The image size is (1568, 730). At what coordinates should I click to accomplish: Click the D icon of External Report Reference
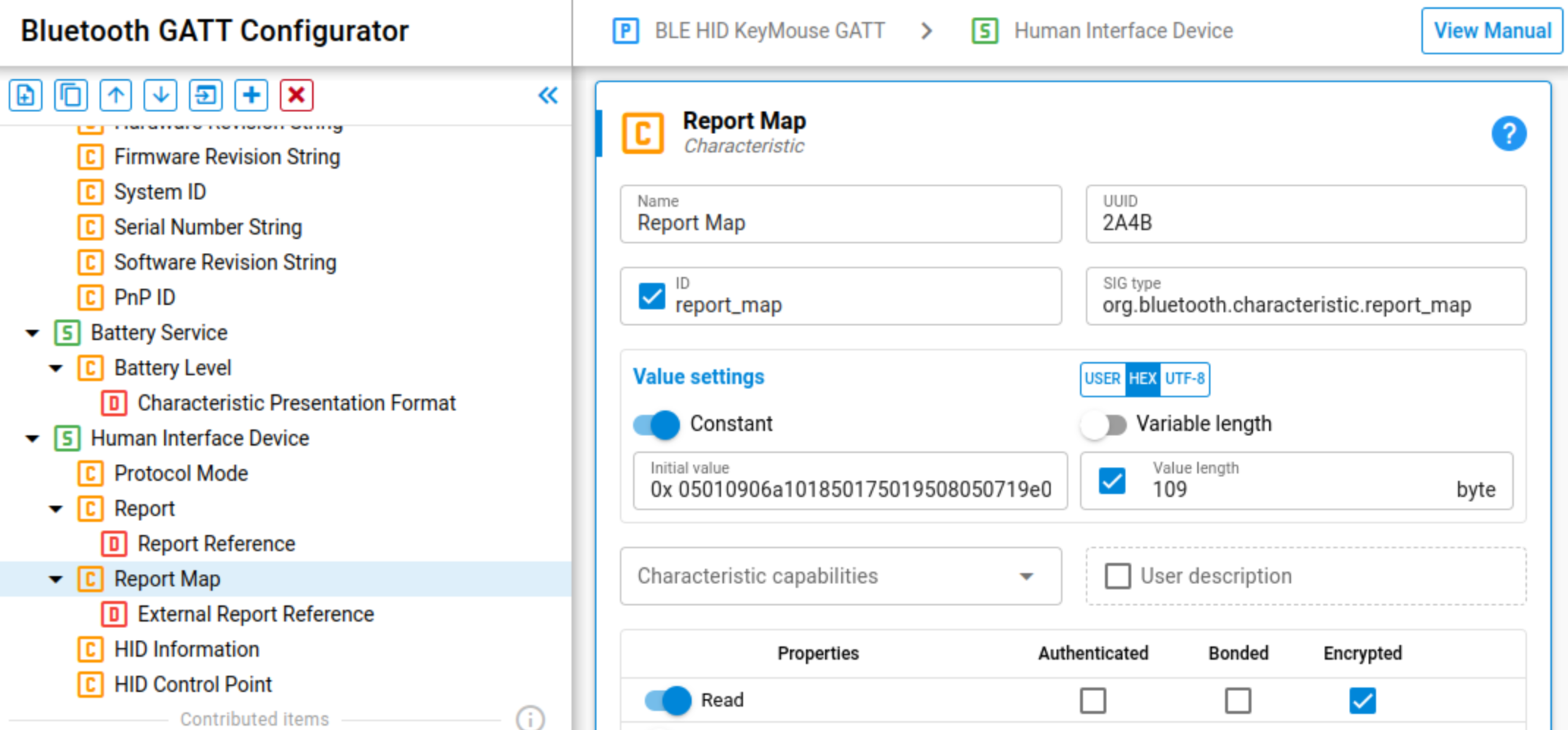[114, 614]
